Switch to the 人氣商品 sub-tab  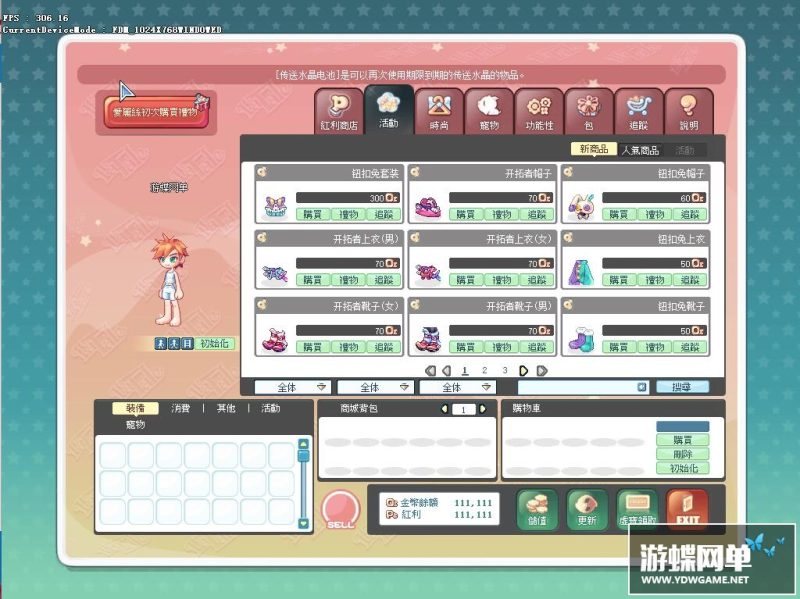point(640,150)
